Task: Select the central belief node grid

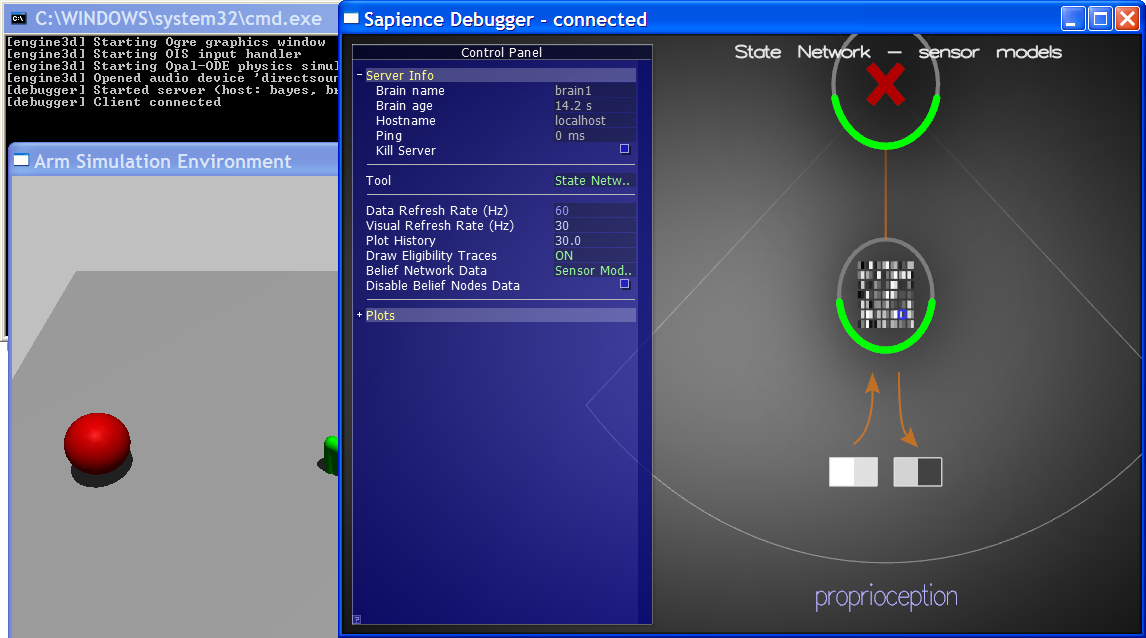Action: [885, 295]
